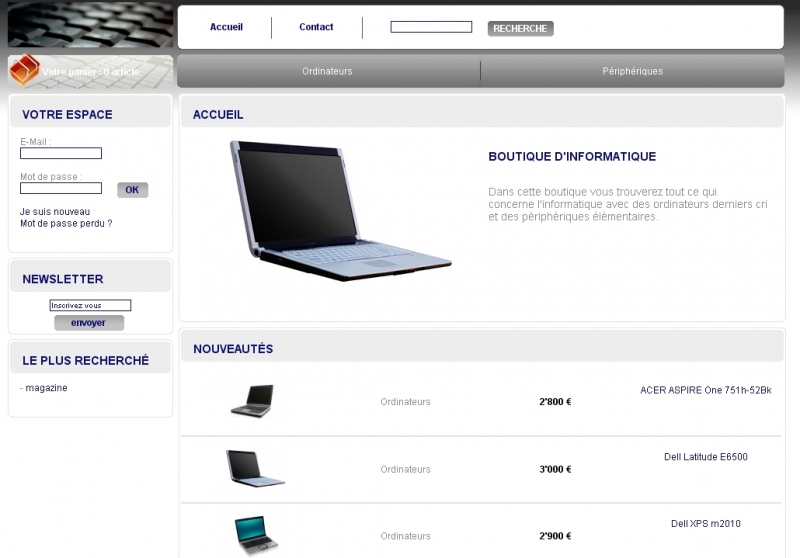Focus the Mot de passe field
The height and width of the screenshot is (558, 800).
(61, 188)
